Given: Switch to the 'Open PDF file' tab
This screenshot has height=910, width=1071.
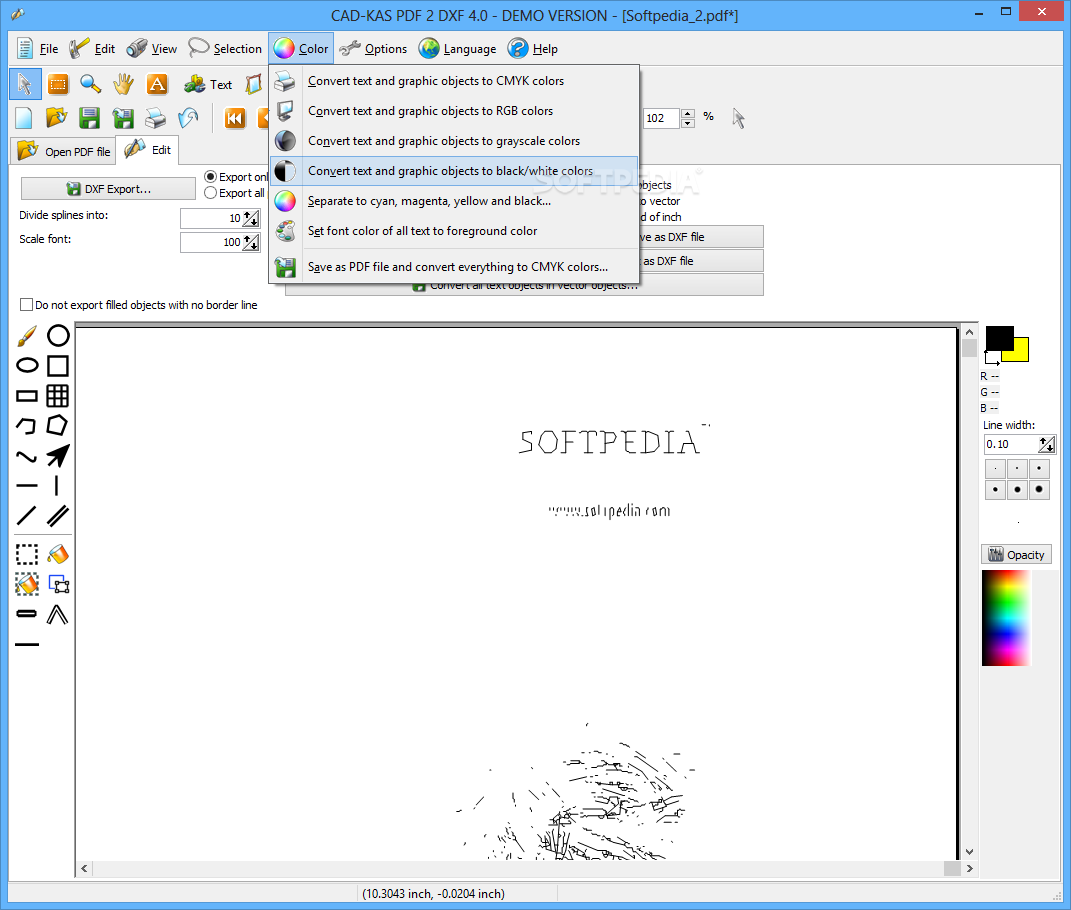Looking at the screenshot, I should 63,151.
